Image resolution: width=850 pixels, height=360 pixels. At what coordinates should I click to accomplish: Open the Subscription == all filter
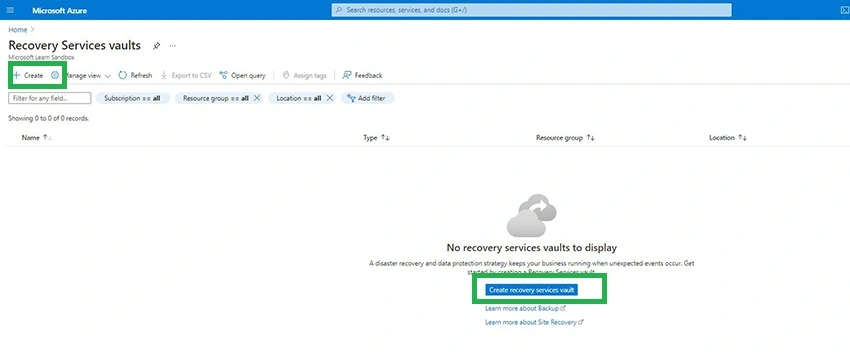coord(132,98)
